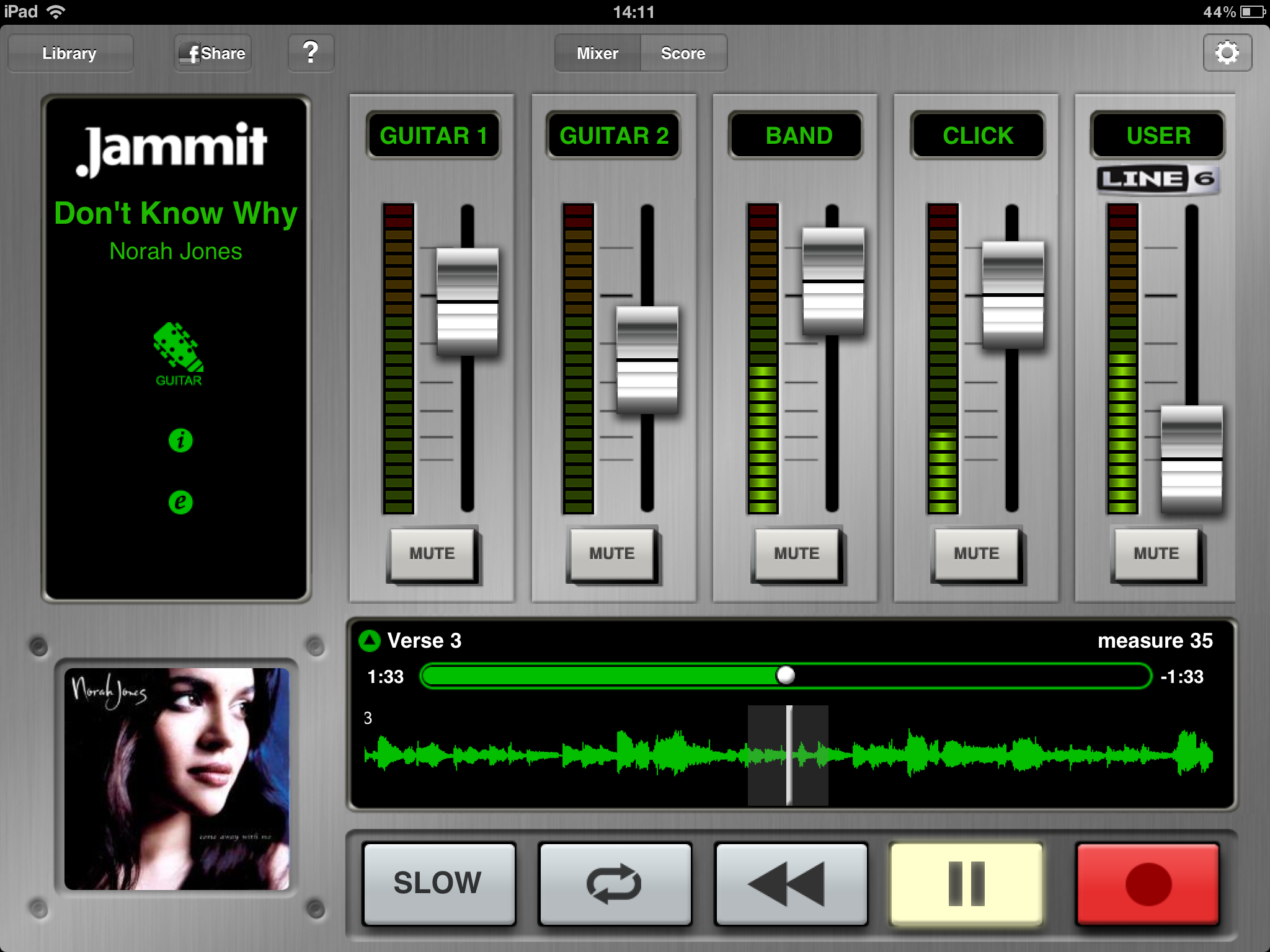
Task: Tap the Wi-Fi status icon
Action: 56,12
